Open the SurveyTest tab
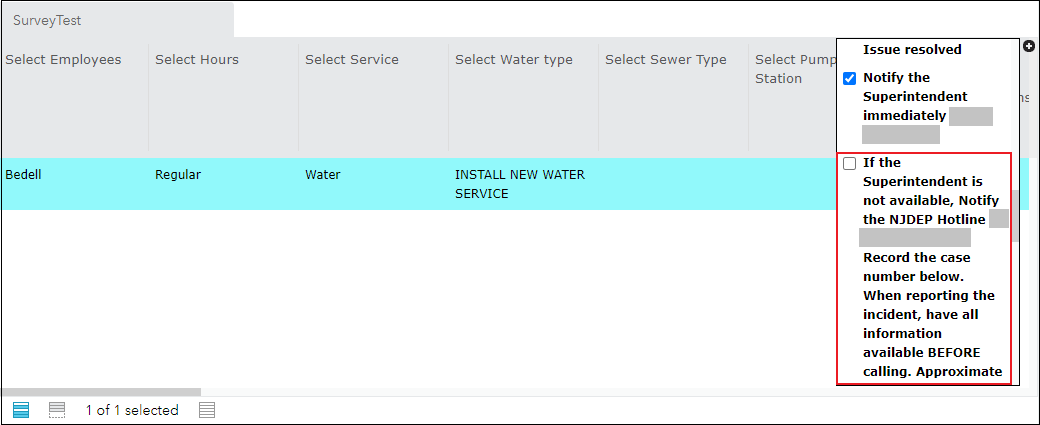 point(47,20)
